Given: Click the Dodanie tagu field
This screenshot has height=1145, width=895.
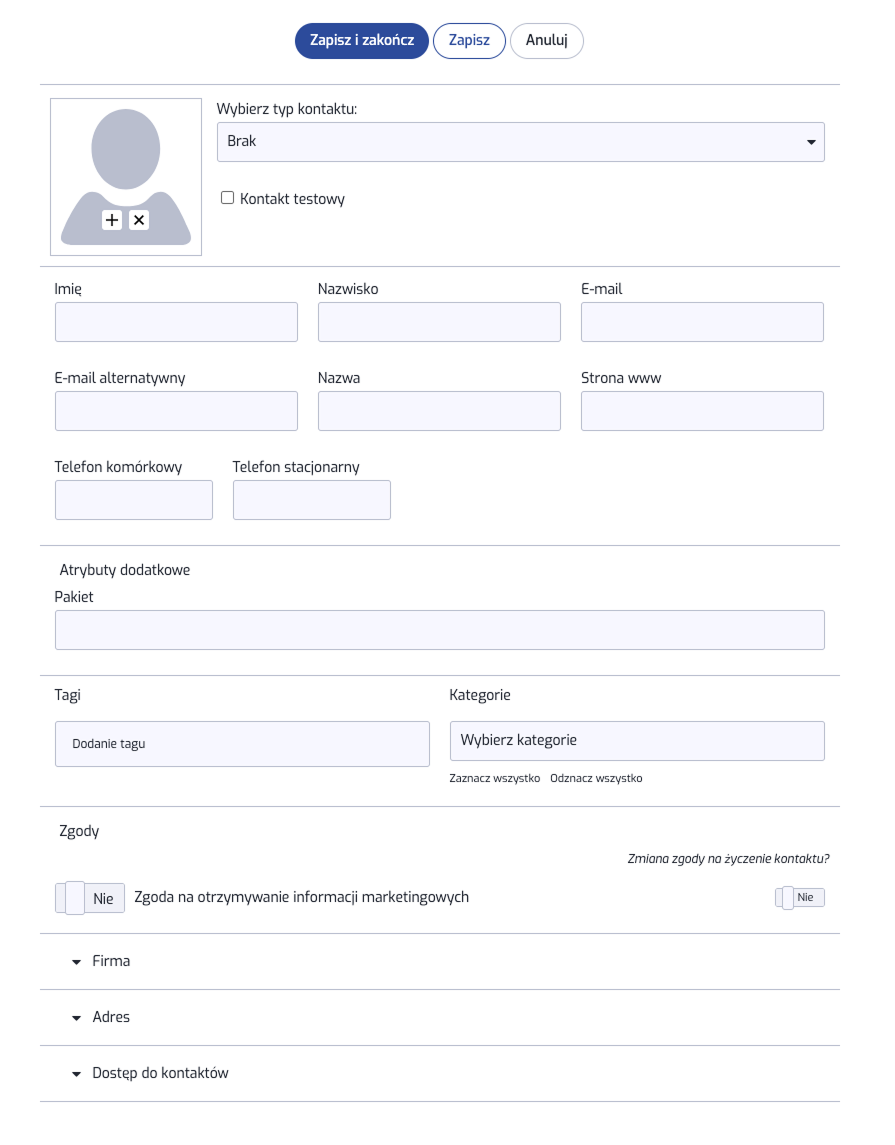Looking at the screenshot, I should coord(242,744).
